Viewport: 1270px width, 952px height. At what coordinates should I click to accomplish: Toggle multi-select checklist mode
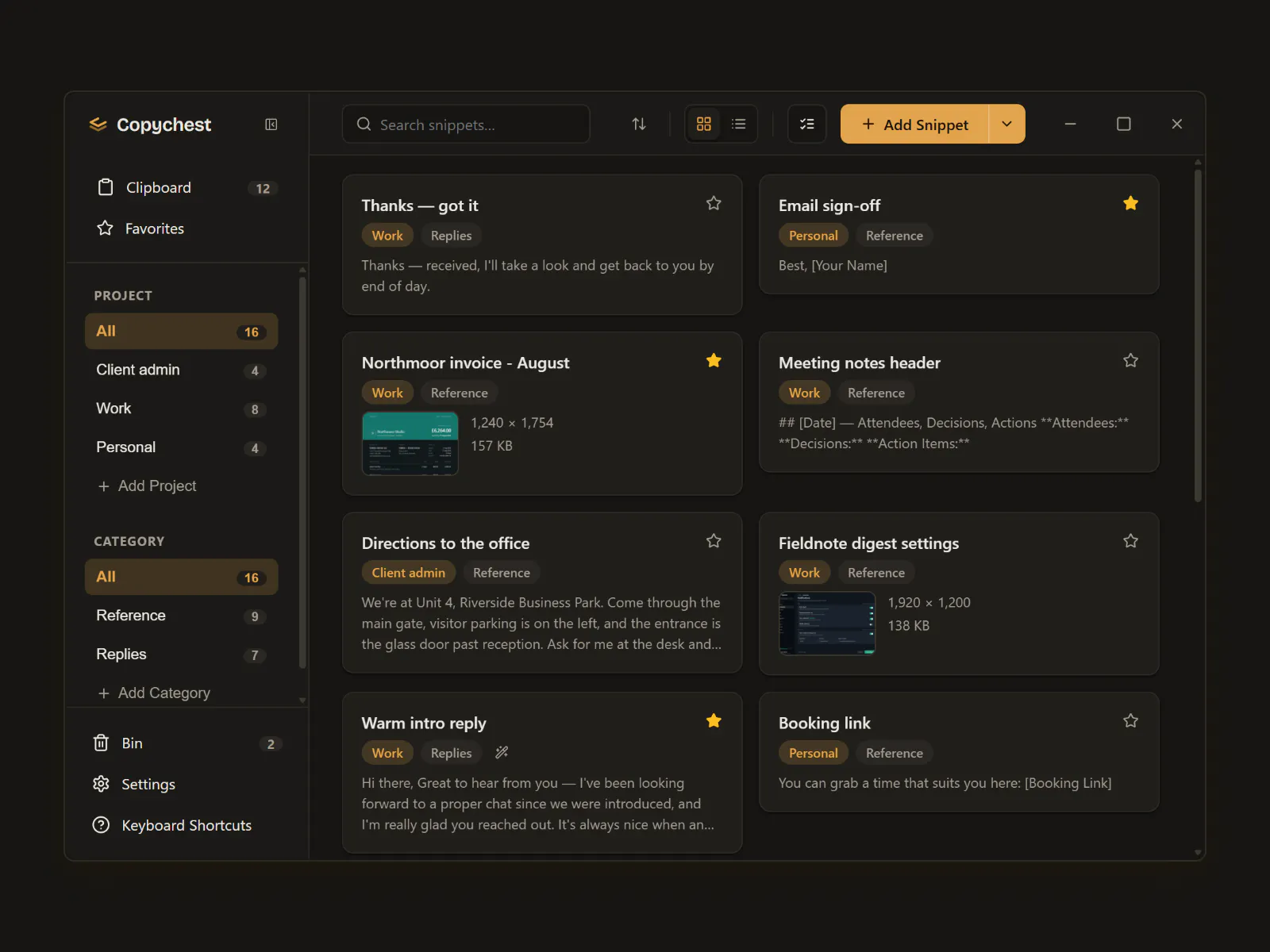[x=807, y=124]
